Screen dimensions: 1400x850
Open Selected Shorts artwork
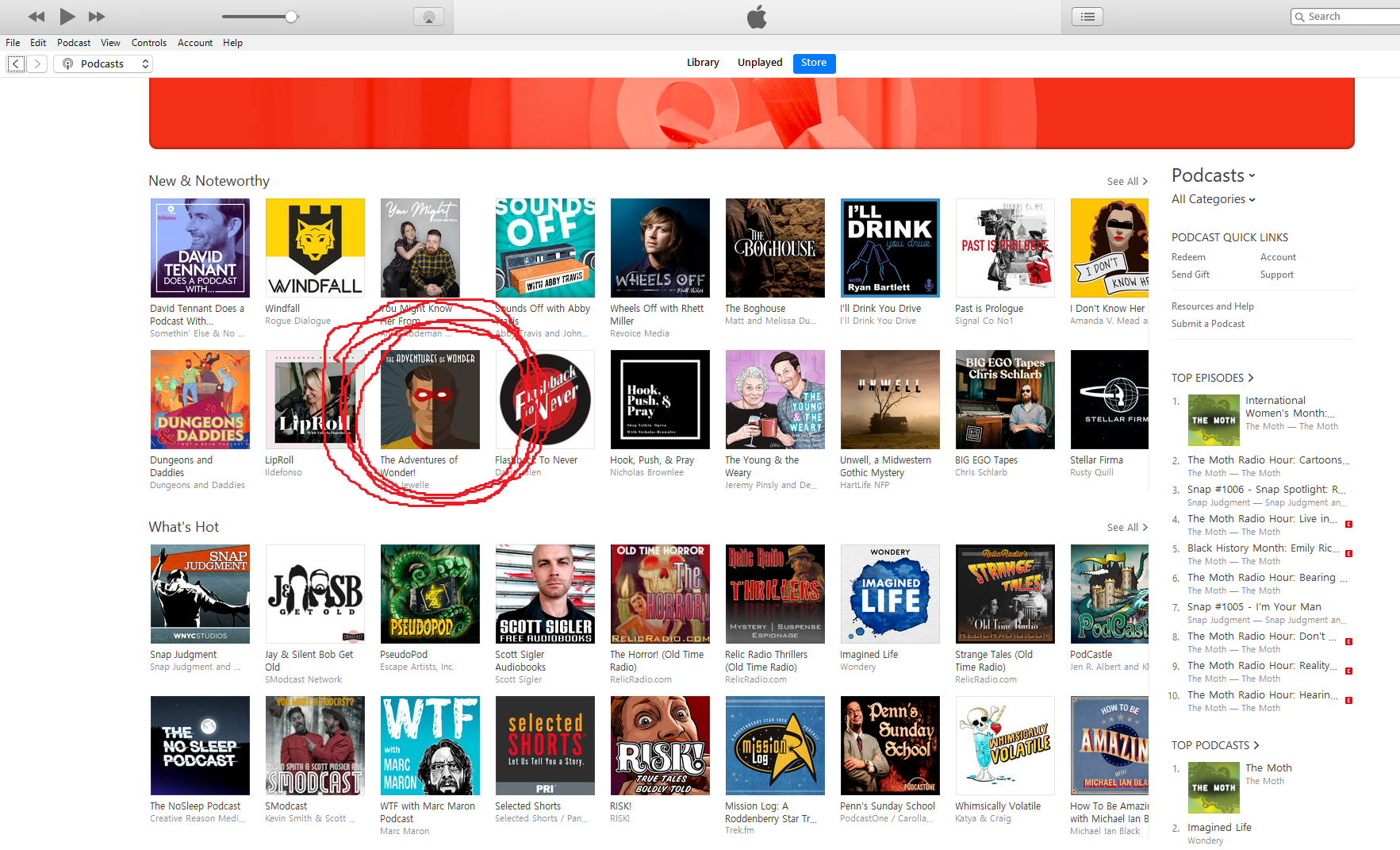tap(545, 745)
